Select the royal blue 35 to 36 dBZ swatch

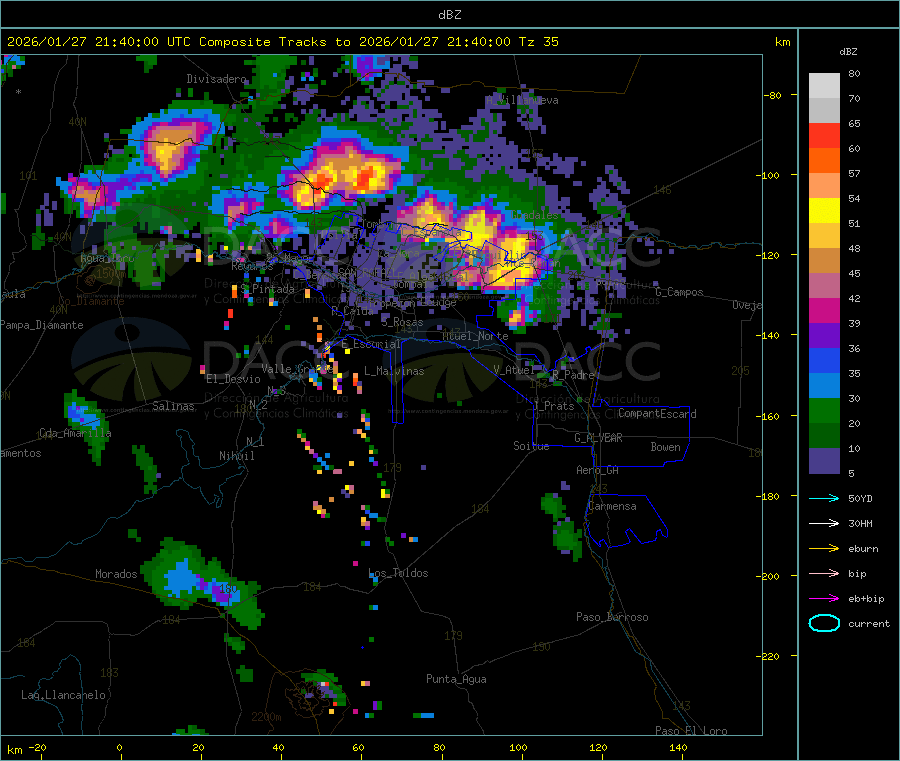[824, 360]
